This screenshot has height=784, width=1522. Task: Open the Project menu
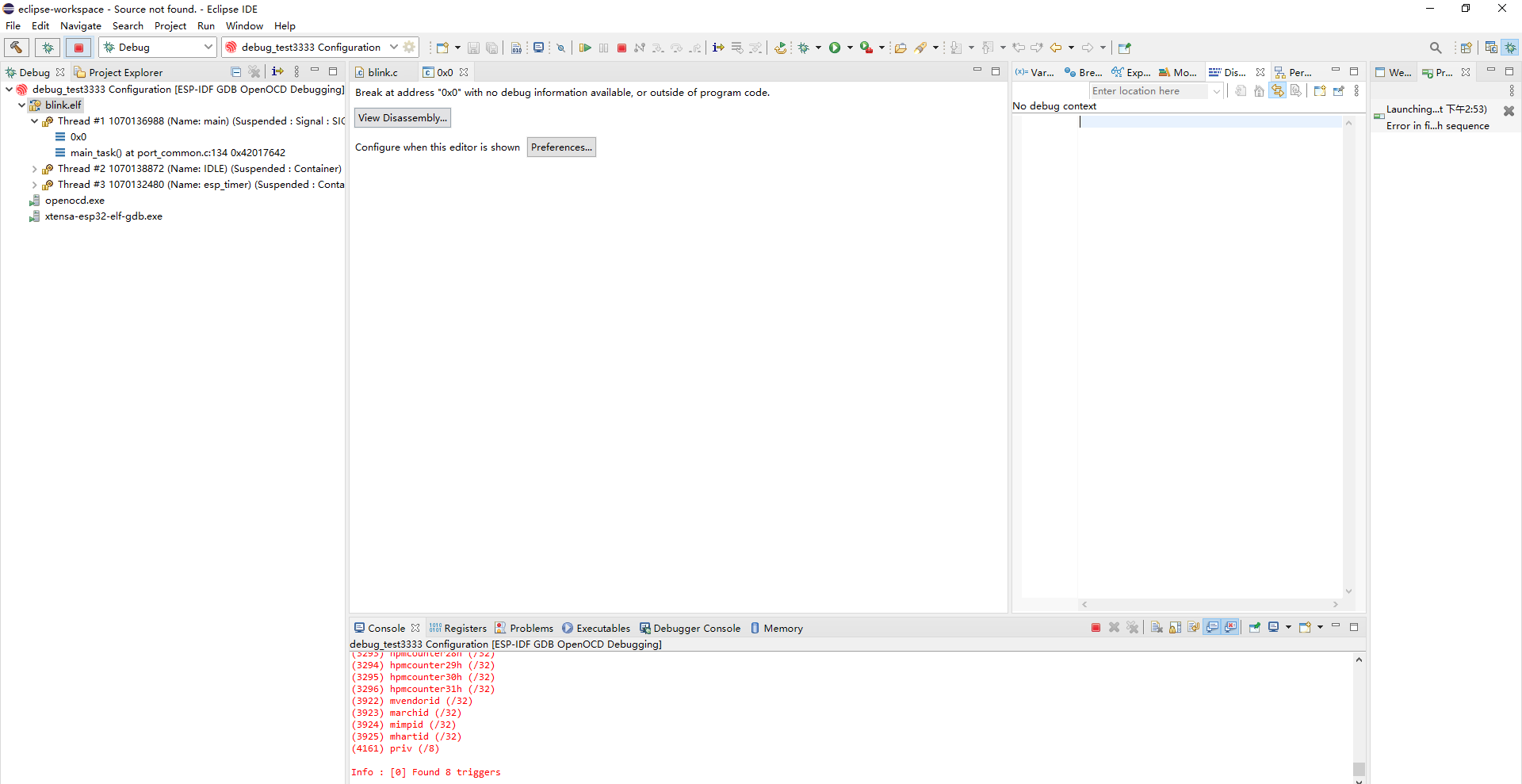click(x=170, y=26)
